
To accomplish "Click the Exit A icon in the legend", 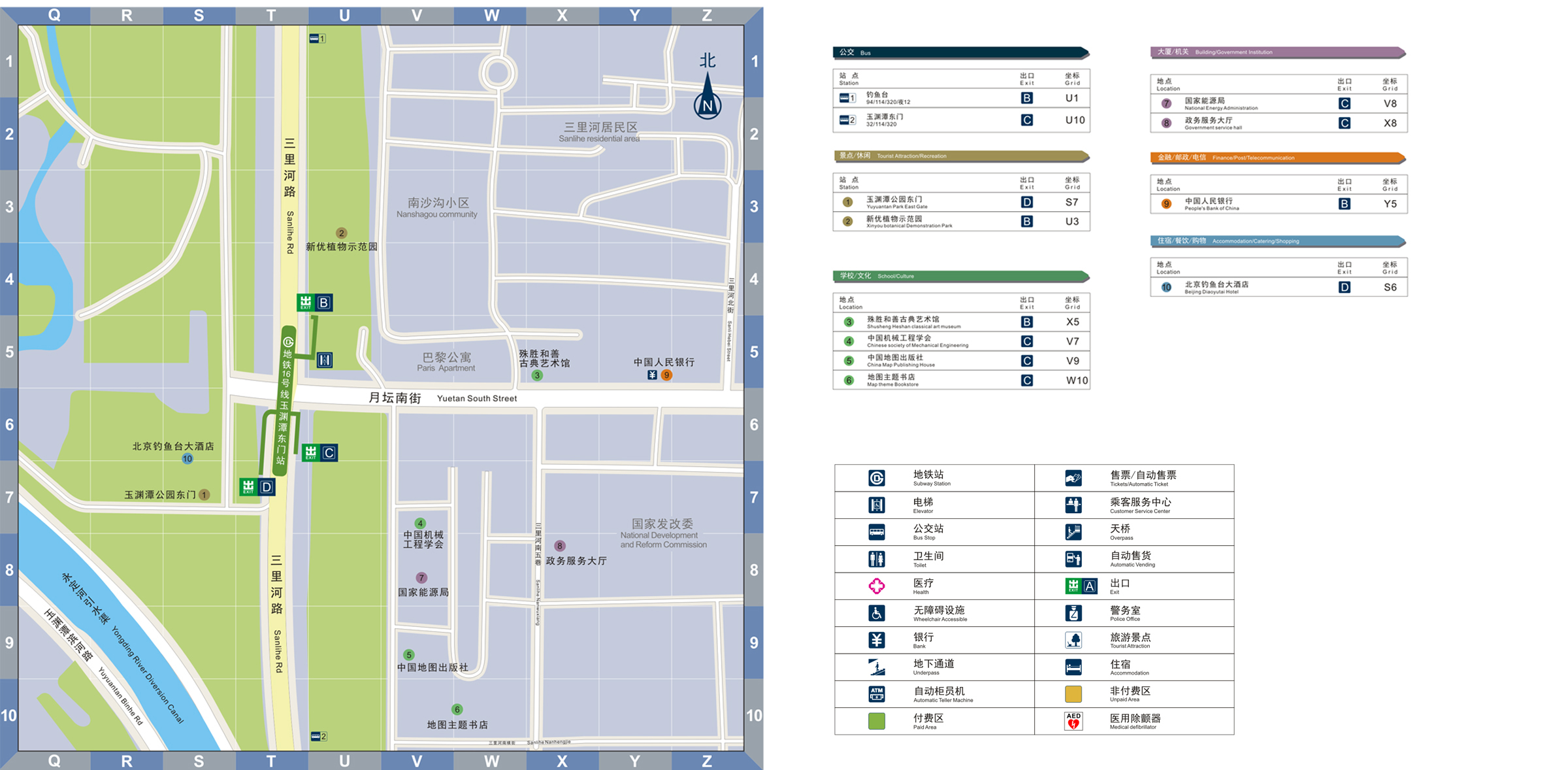I will click(1081, 586).
